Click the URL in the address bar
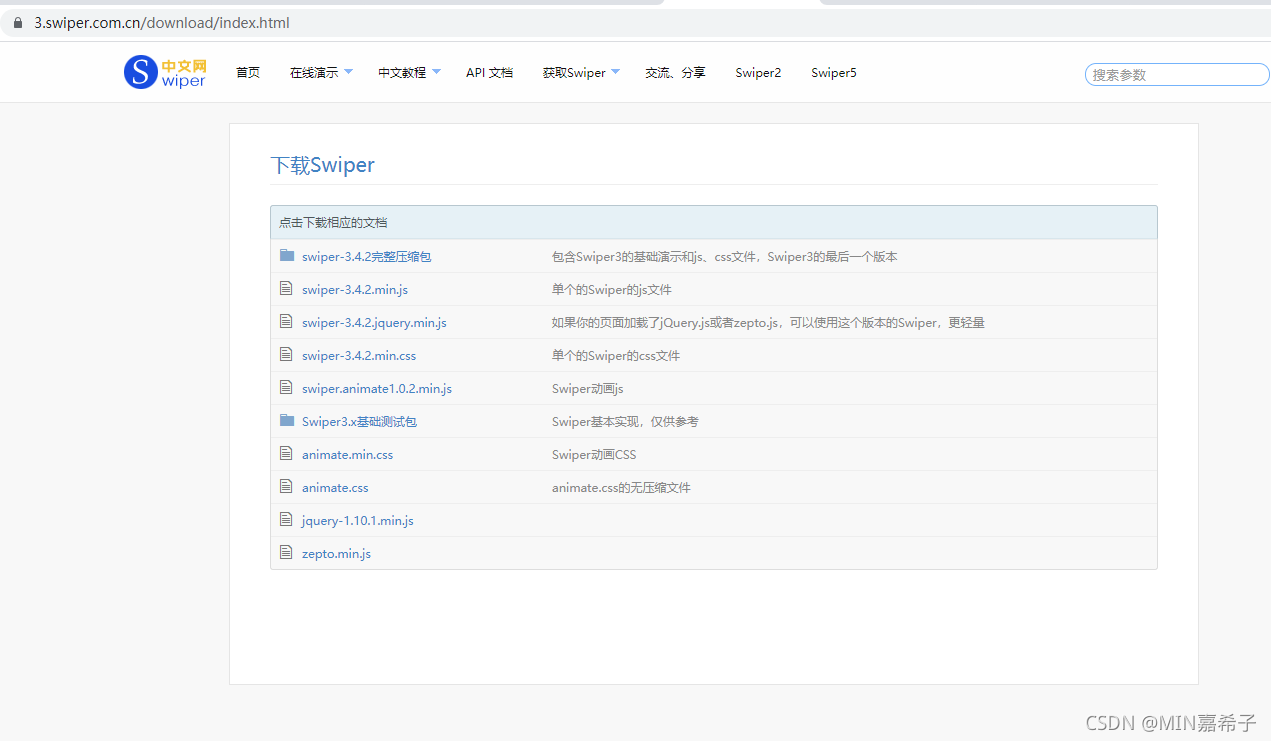This screenshot has height=741, width=1271. coord(162,22)
